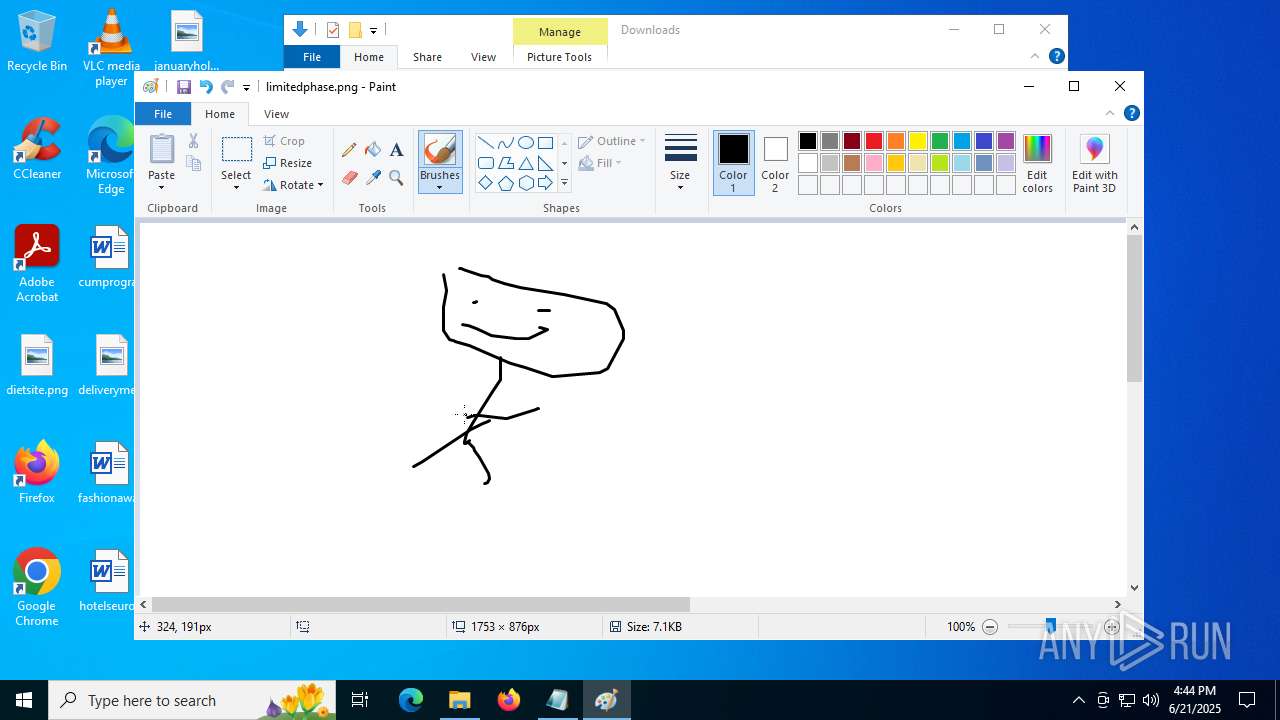Open the Task View taskbar icon
The image size is (1280, 720).
(360, 700)
